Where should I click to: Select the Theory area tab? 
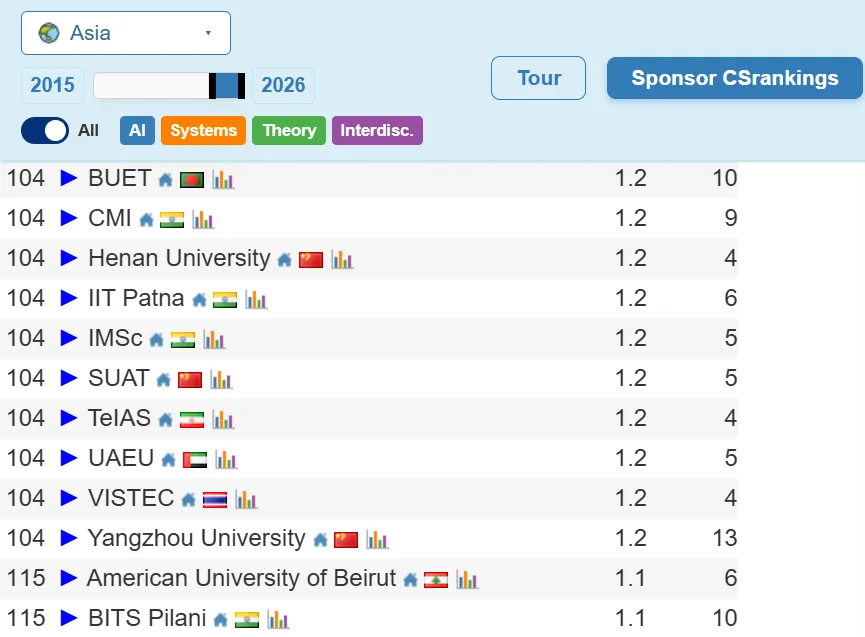(289, 131)
